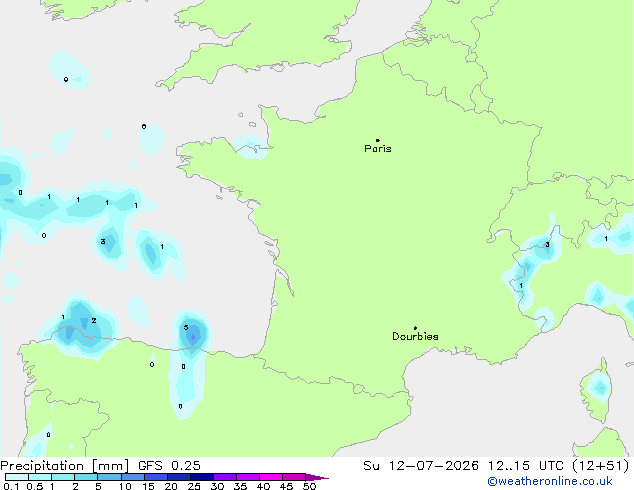Pick the palest cyan legend swatch above 0.1
Screen dimensions: 634x490
[17, 477]
